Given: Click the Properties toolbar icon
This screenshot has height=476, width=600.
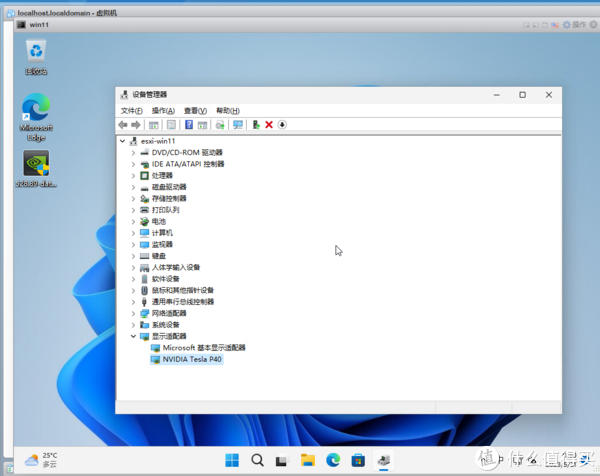Looking at the screenshot, I should (171, 125).
